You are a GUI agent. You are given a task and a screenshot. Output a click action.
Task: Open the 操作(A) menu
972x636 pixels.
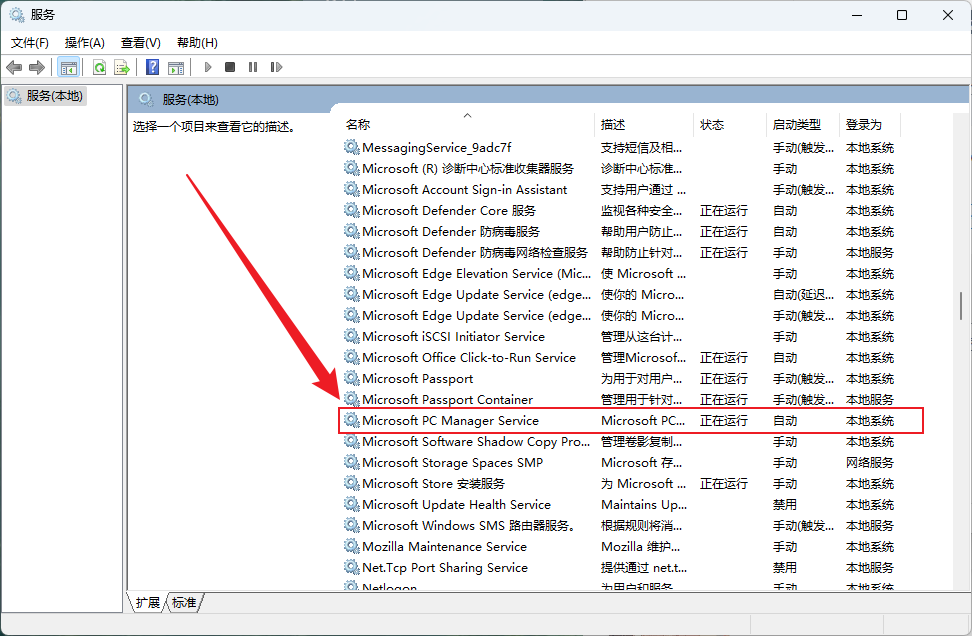pyautogui.click(x=85, y=43)
